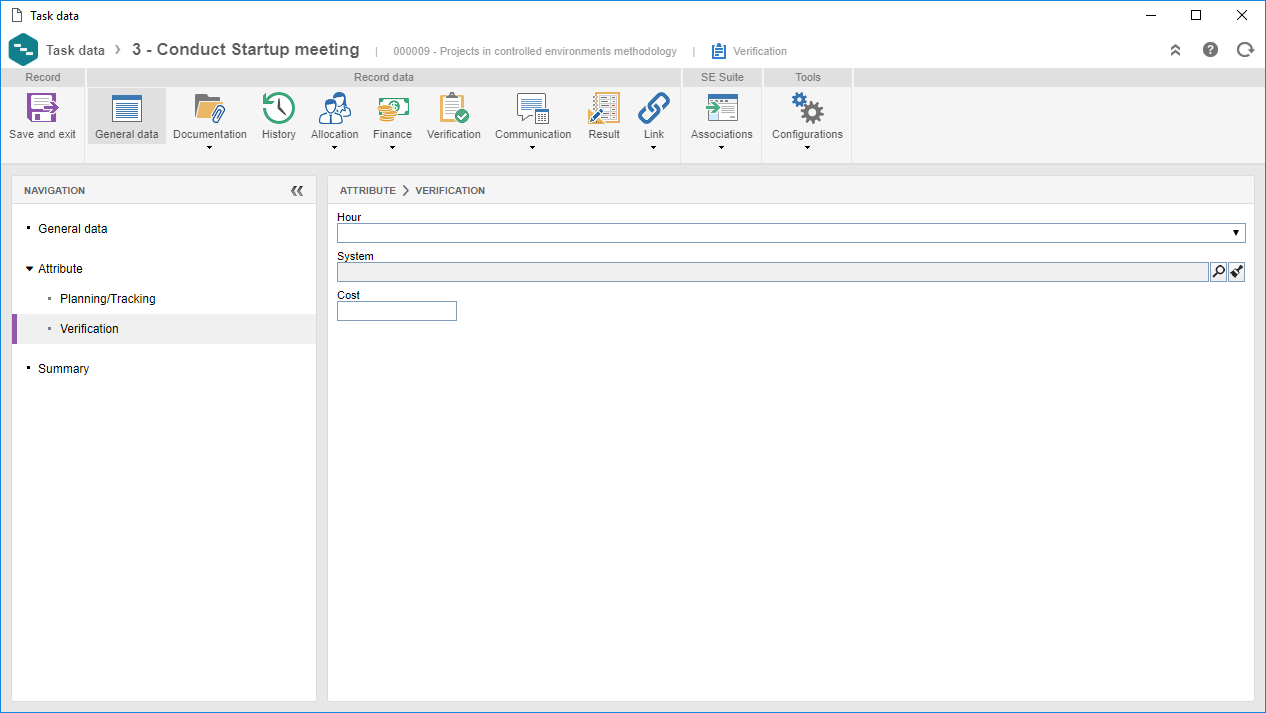Expand the Finance dropdown arrow

coord(393,148)
